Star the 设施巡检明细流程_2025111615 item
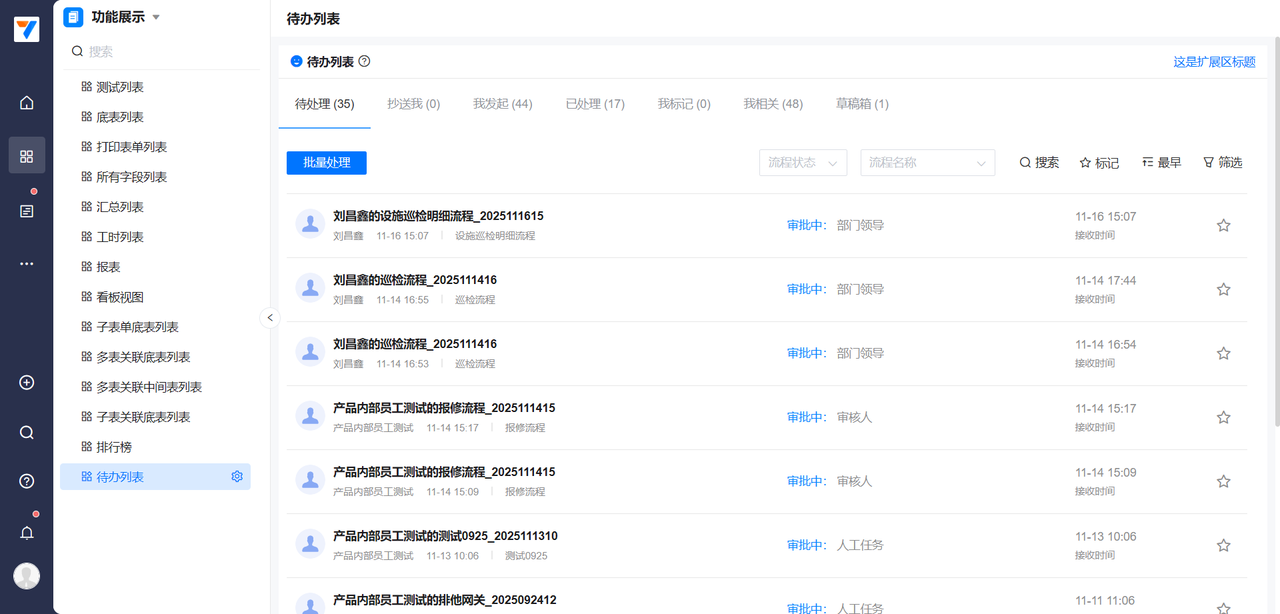The image size is (1280, 614). tap(1223, 226)
